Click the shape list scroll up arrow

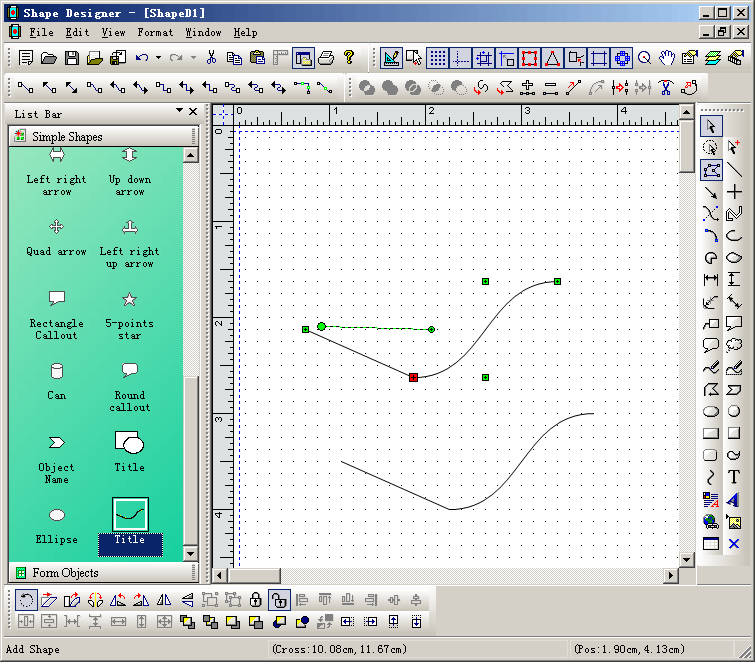click(x=191, y=156)
